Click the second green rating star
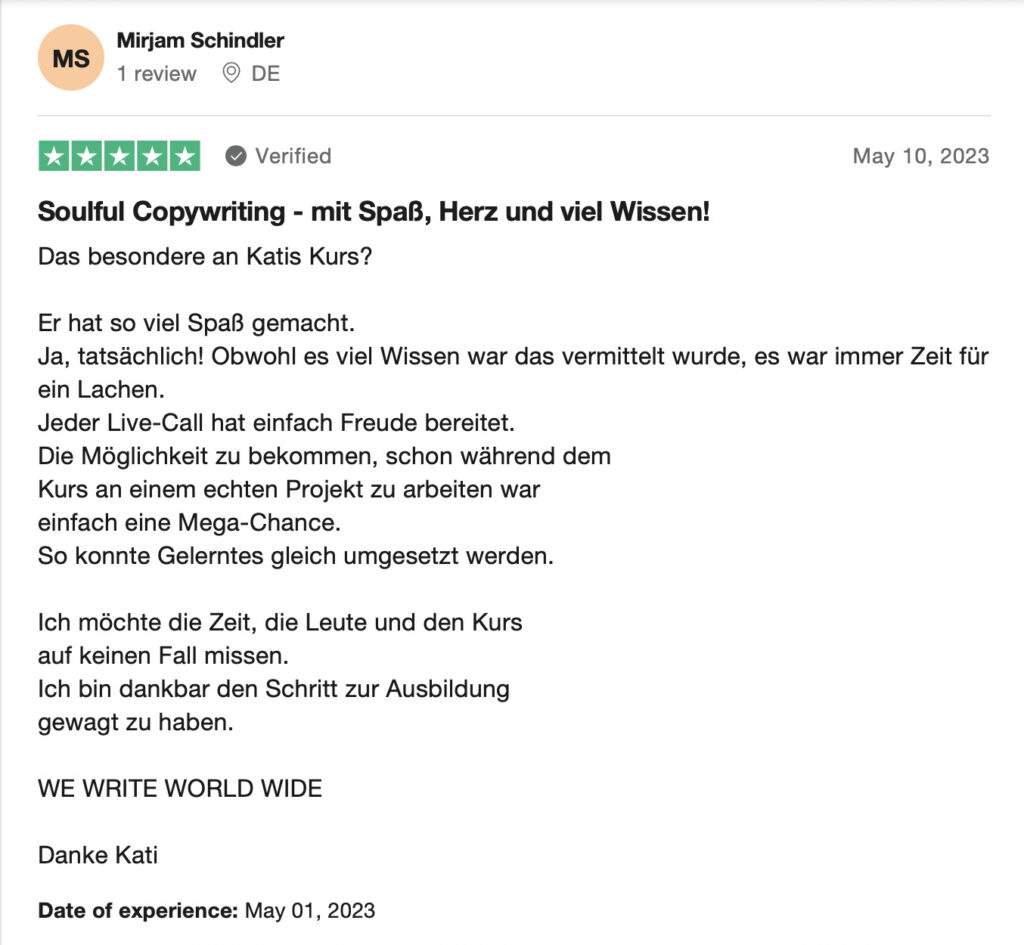This screenshot has height=945, width=1024. 87,156
